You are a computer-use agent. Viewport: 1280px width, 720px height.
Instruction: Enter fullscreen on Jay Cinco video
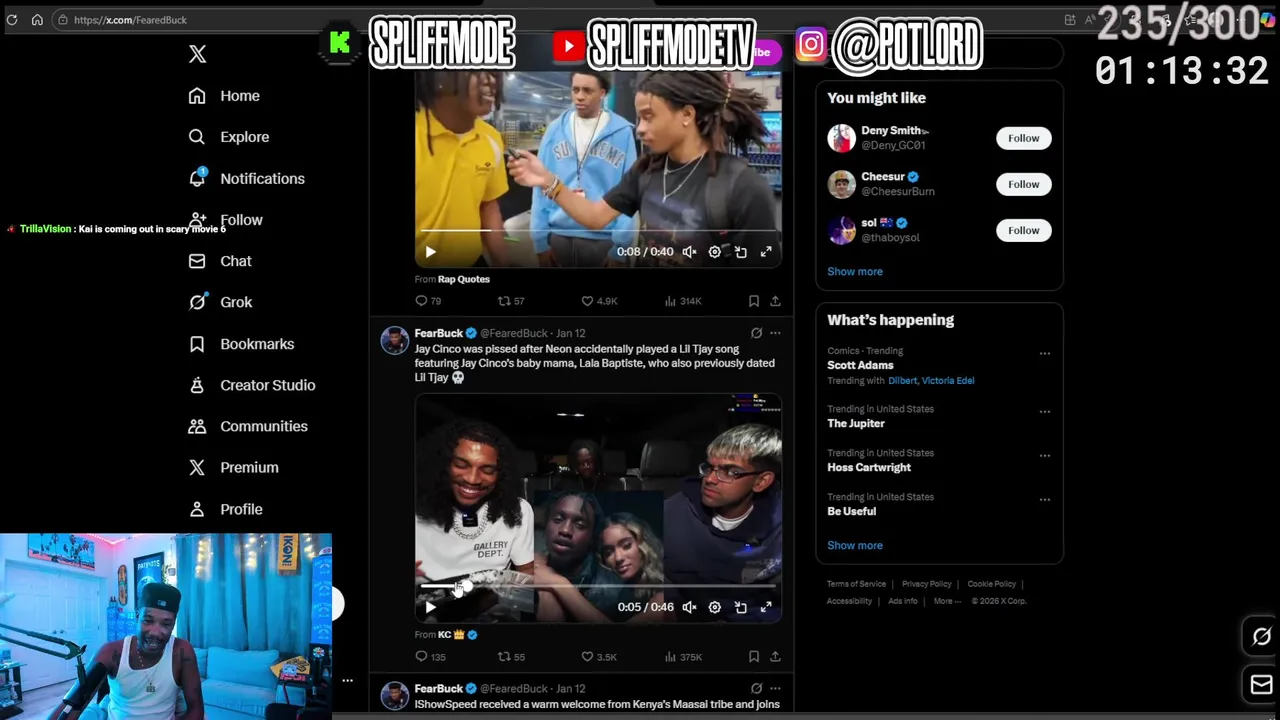pyautogui.click(x=766, y=607)
